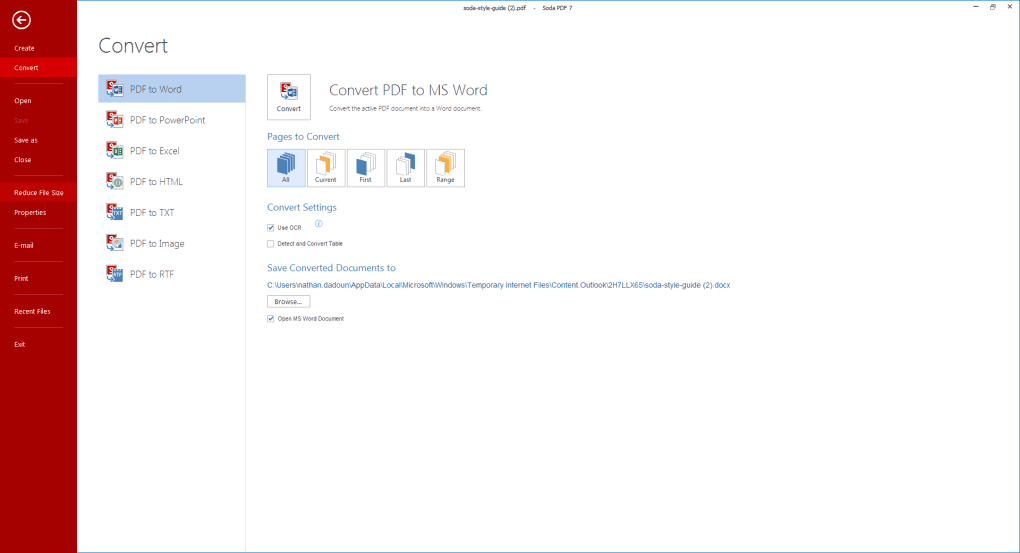1020x553 pixels.
Task: Click the Browse... button
Action: [x=289, y=302]
